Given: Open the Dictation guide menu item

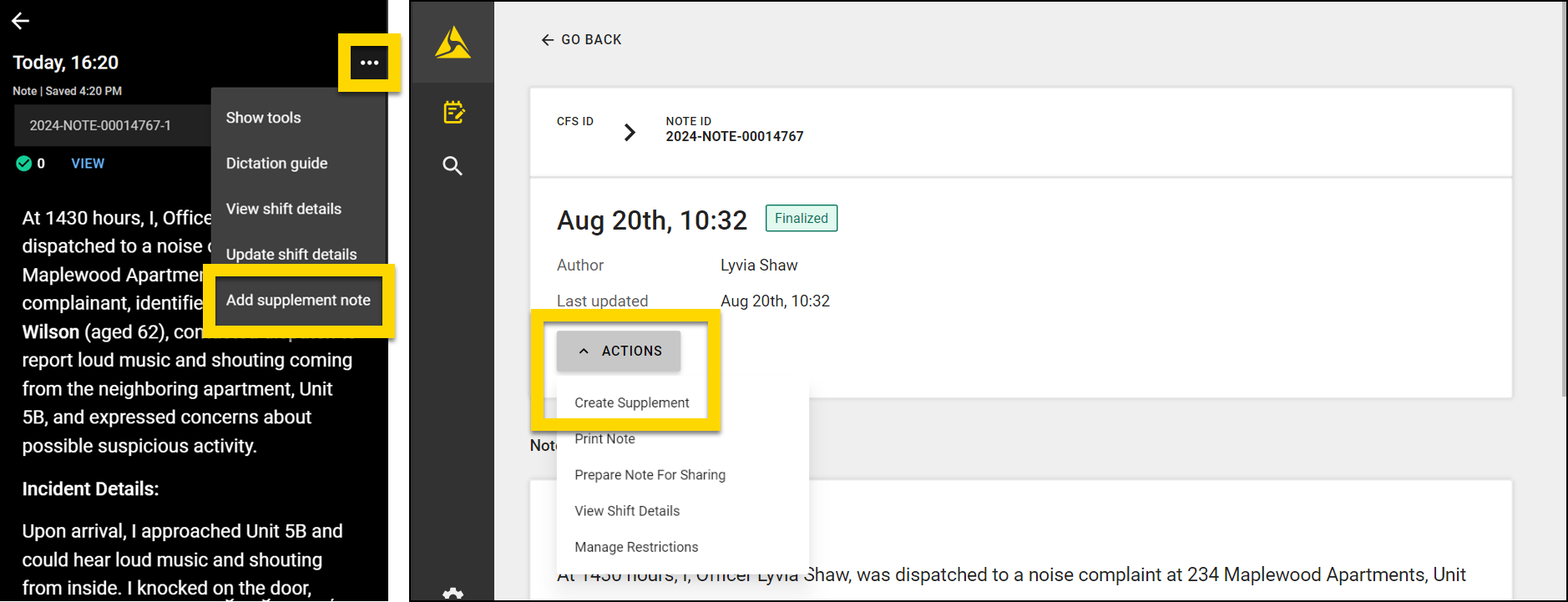Looking at the screenshot, I should 276,164.
